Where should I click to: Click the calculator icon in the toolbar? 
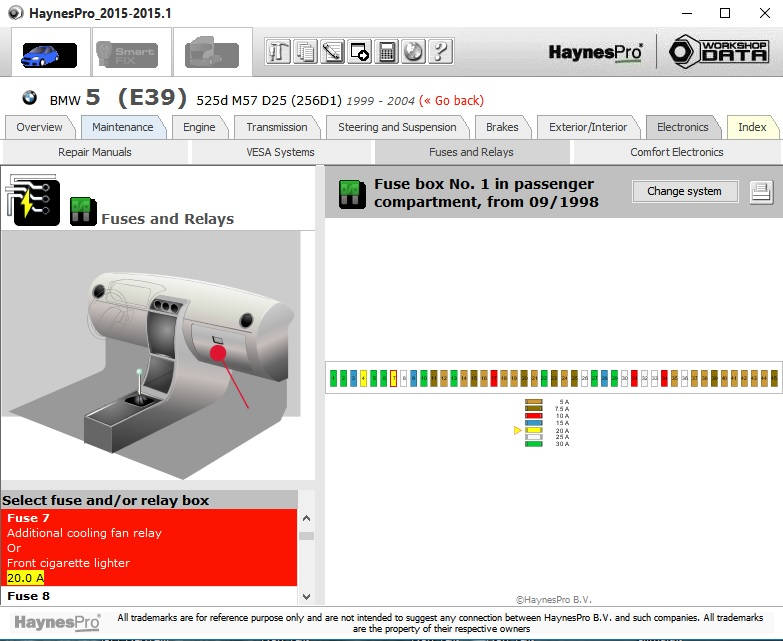pos(386,52)
